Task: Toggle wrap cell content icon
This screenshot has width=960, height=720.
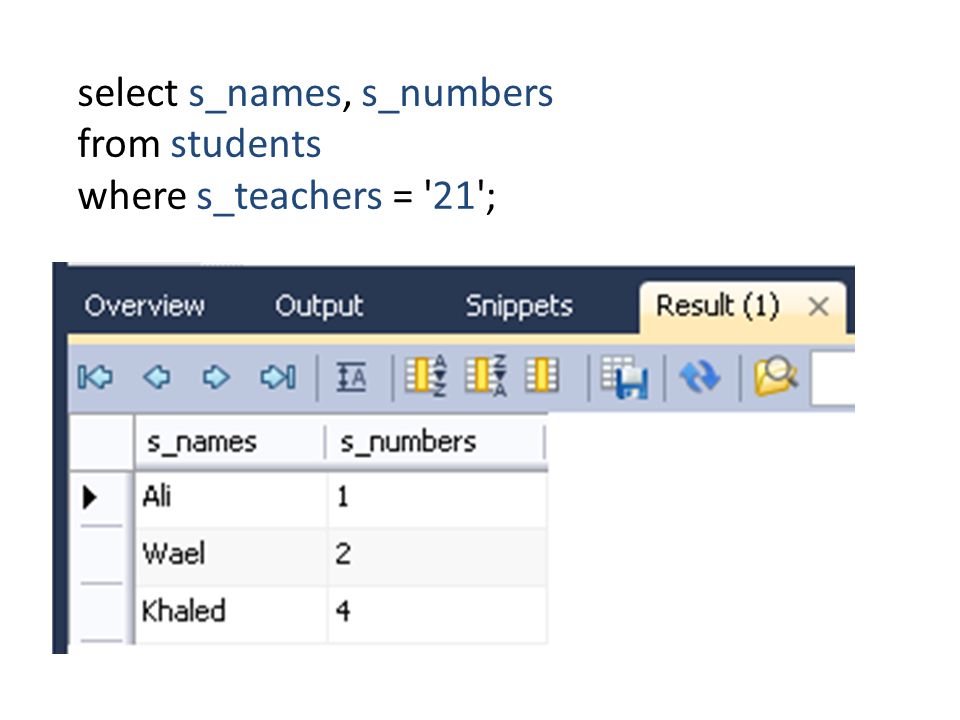Action: click(351, 377)
